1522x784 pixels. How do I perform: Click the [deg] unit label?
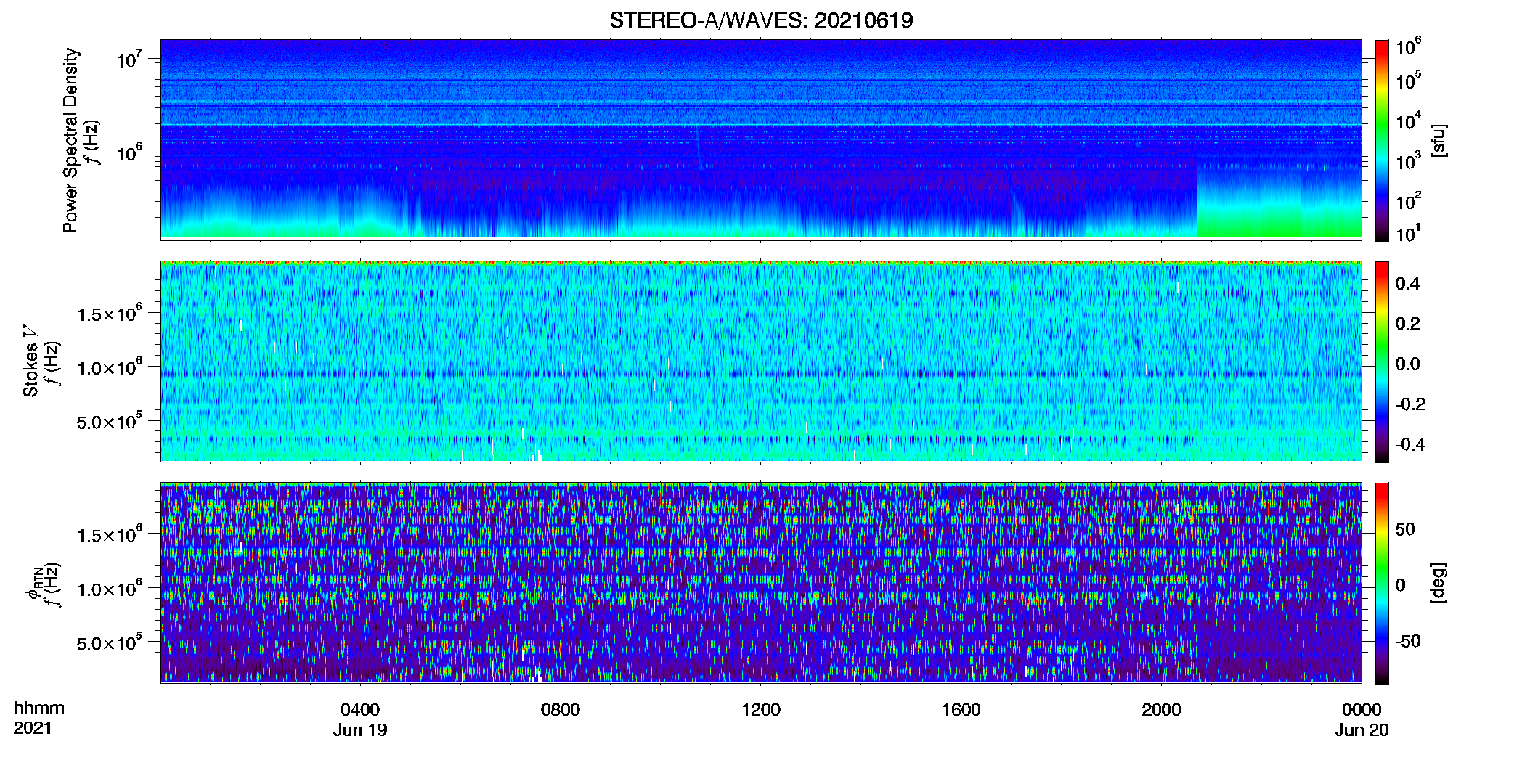[1438, 583]
